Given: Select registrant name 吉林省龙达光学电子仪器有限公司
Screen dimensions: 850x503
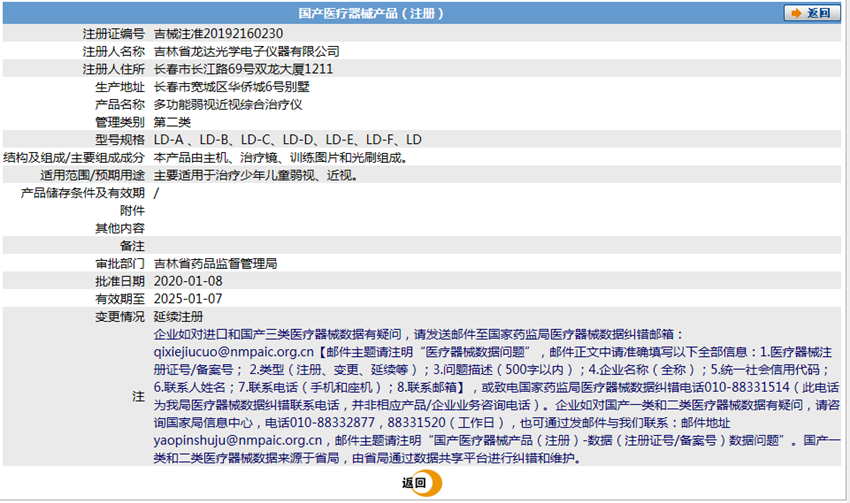Looking at the screenshot, I should tap(246, 51).
